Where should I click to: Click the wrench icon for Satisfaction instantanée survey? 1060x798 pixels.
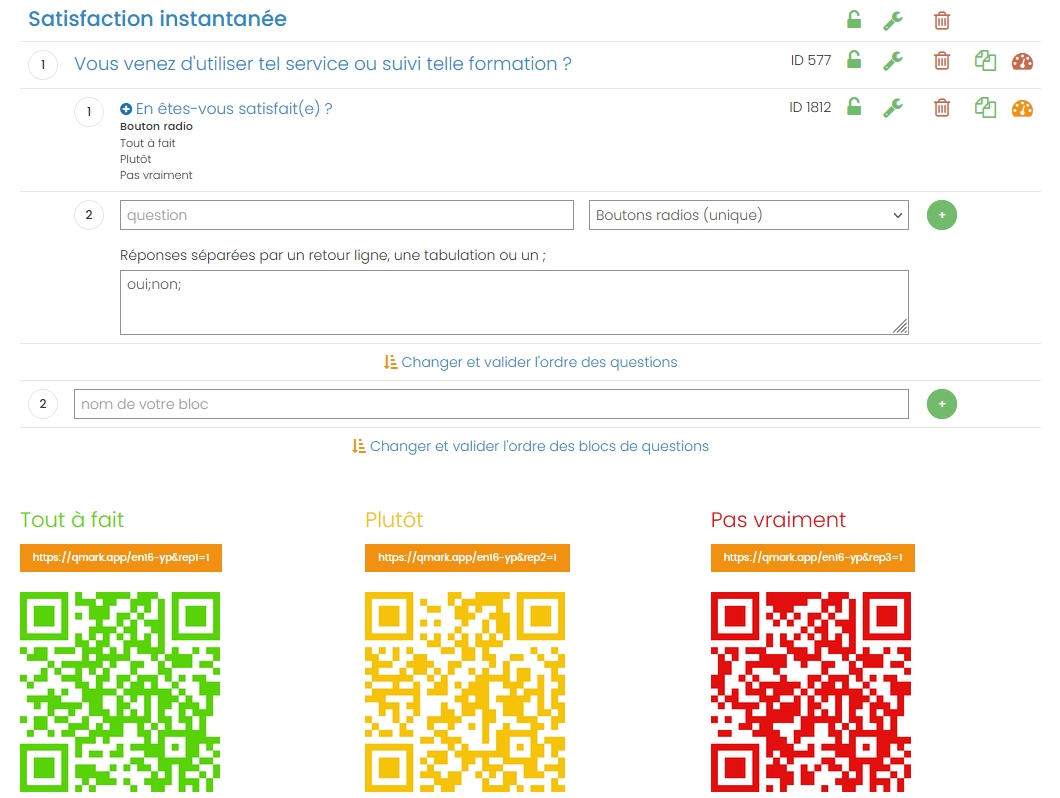(893, 20)
